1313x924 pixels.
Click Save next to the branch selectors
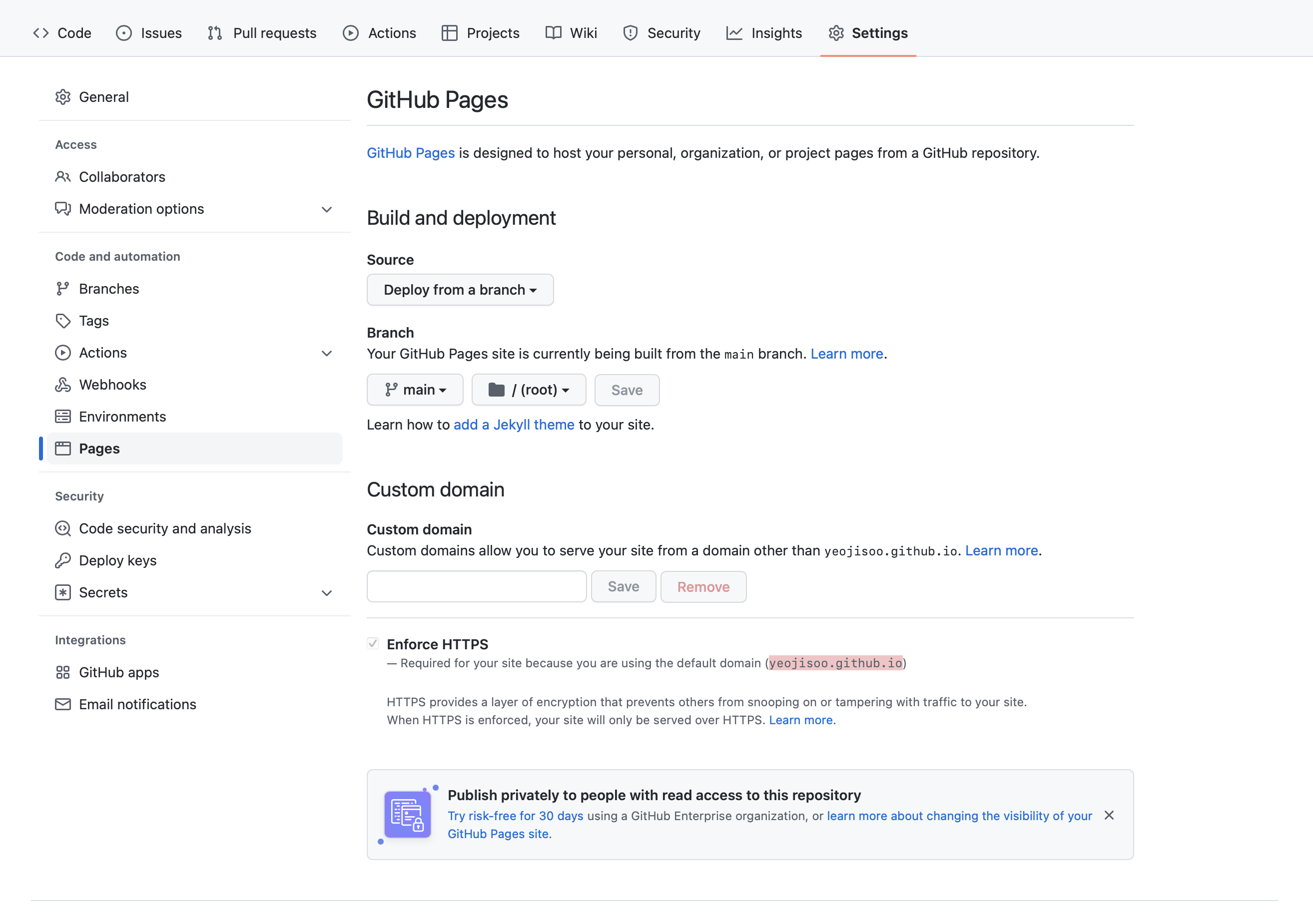627,390
